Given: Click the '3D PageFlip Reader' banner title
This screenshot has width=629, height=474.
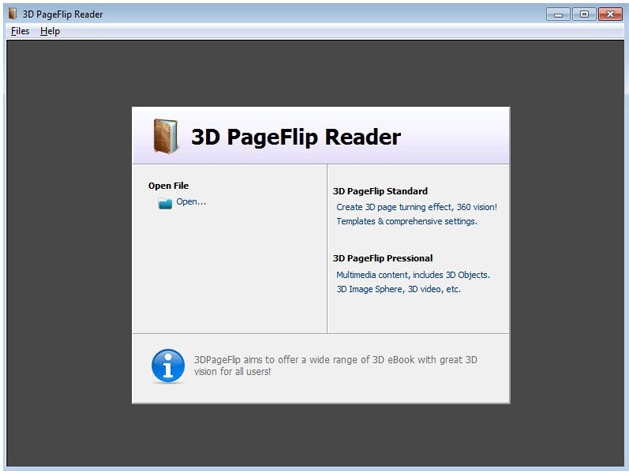Looking at the screenshot, I should coord(296,137).
